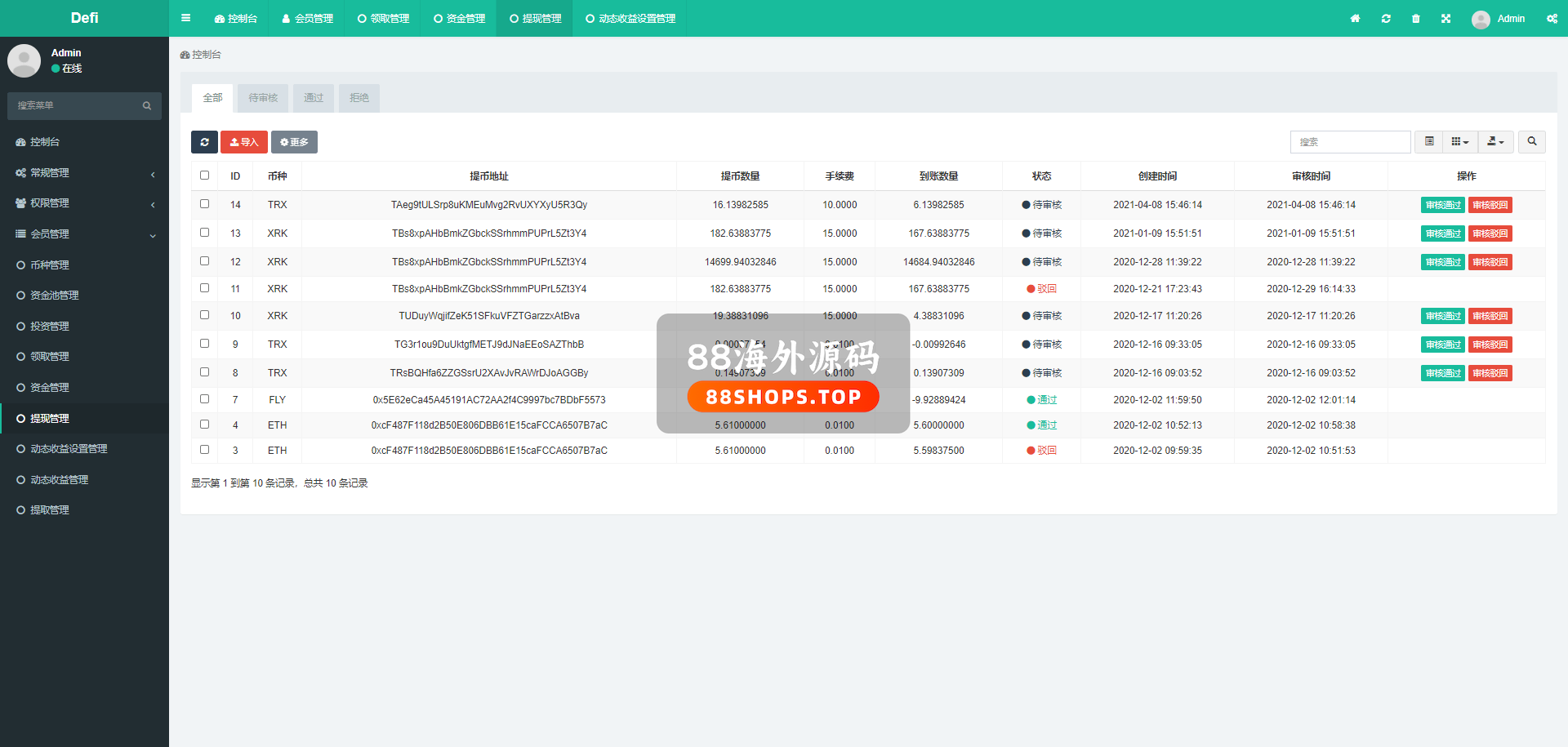Switch to the 待审核 tab
This screenshot has width=1568, height=747.
[263, 98]
